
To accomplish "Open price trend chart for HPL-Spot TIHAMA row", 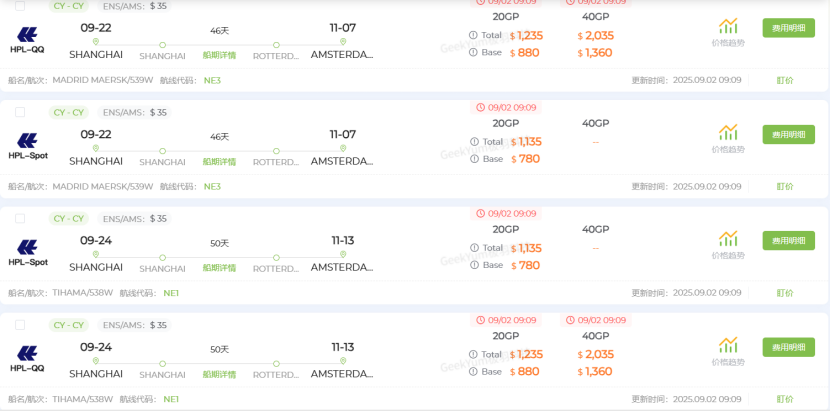I will tap(727, 245).
